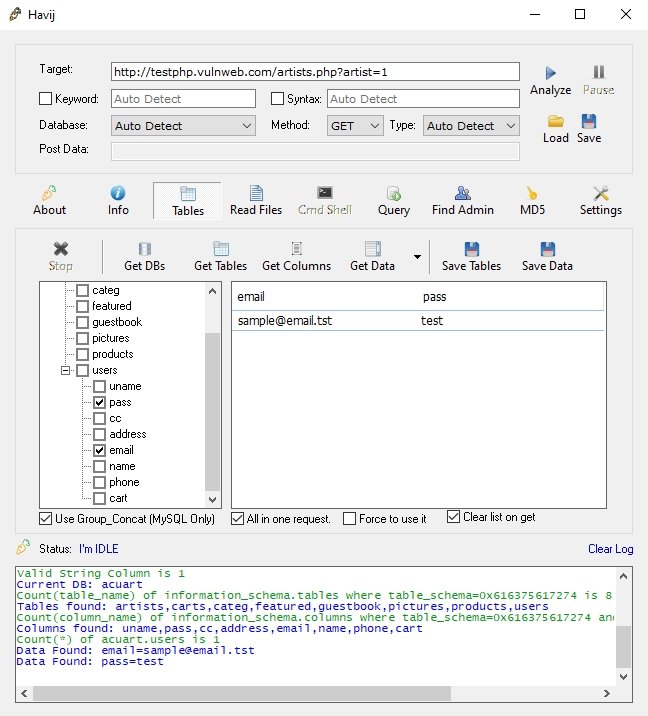Open the Settings tab
This screenshot has height=716, width=648.
pyautogui.click(x=601, y=201)
